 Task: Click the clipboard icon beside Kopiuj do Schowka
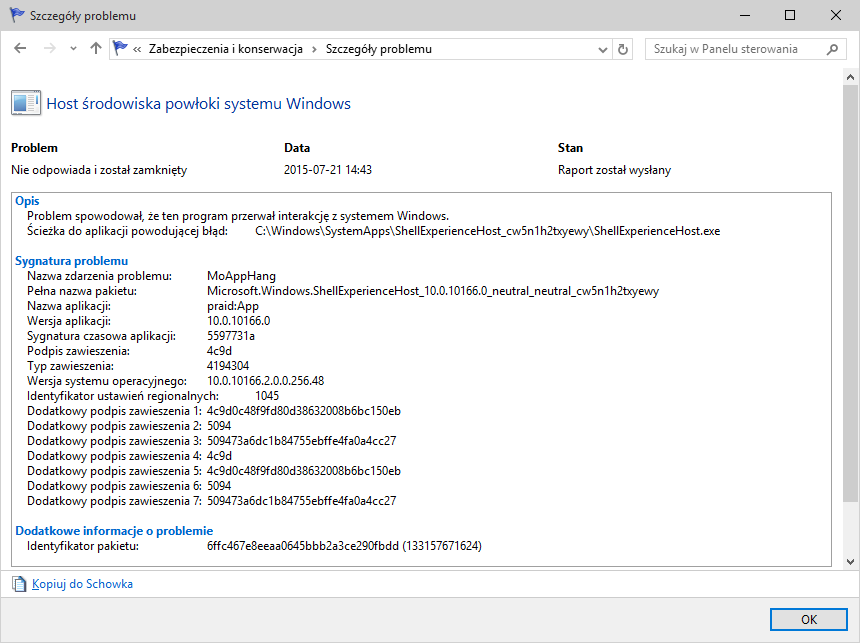coord(19,584)
